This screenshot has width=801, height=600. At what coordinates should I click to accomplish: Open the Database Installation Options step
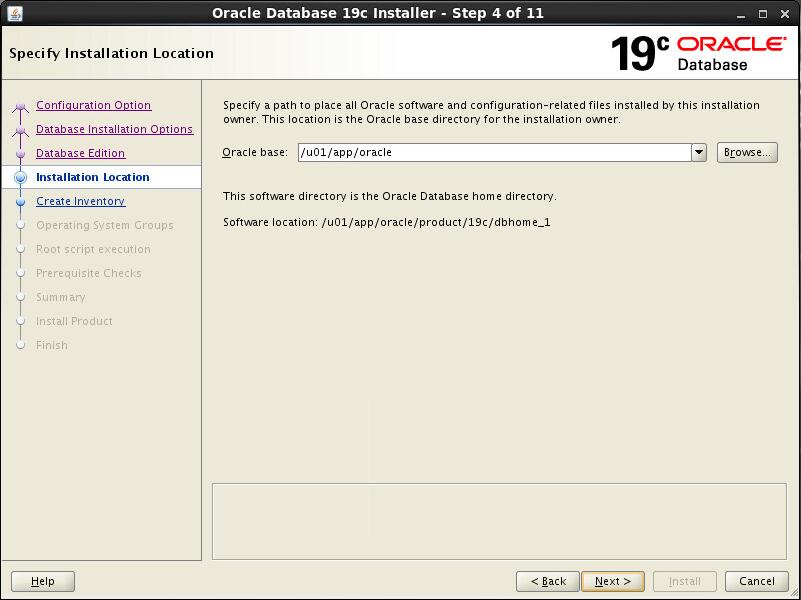114,129
